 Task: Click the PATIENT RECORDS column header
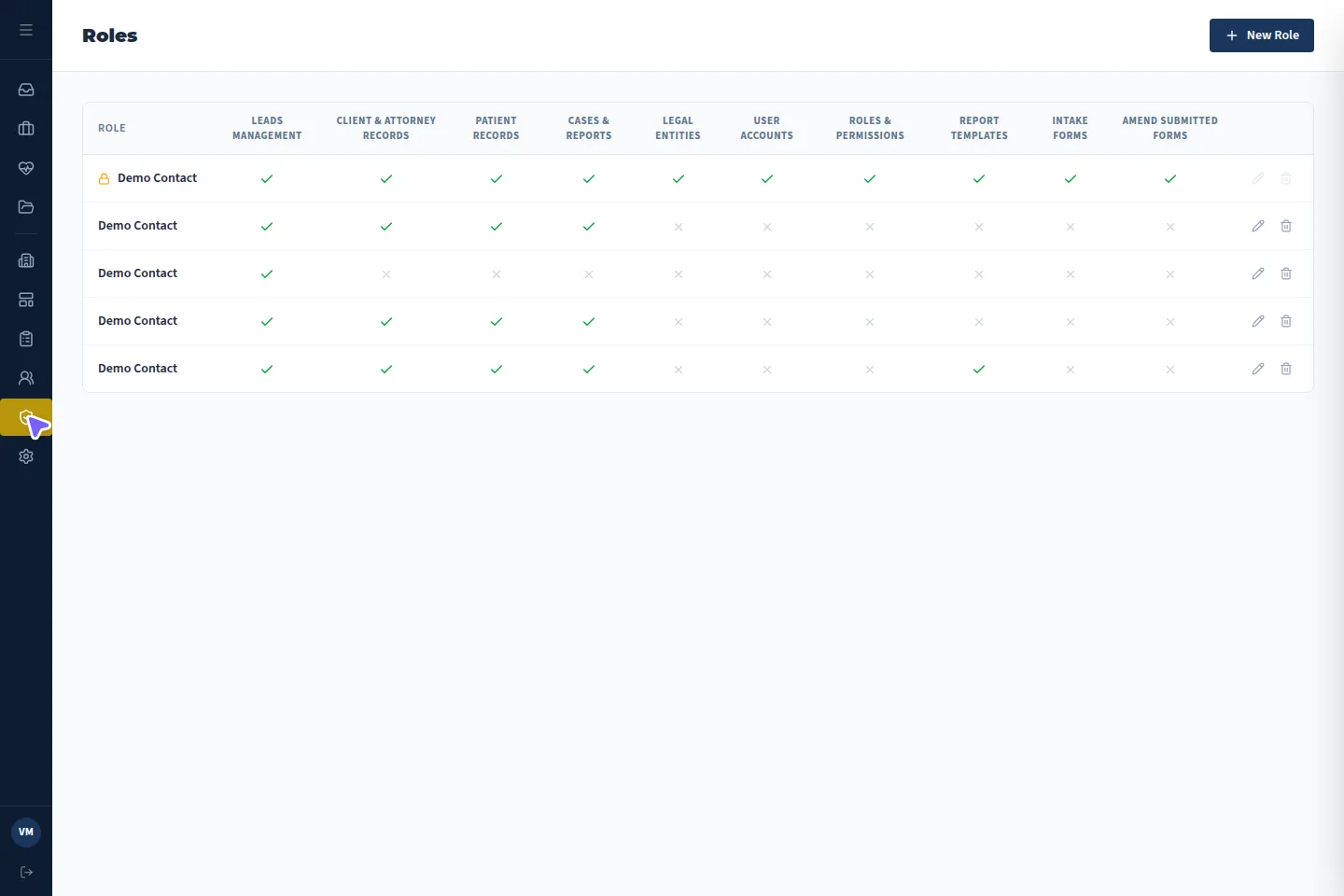497,129
